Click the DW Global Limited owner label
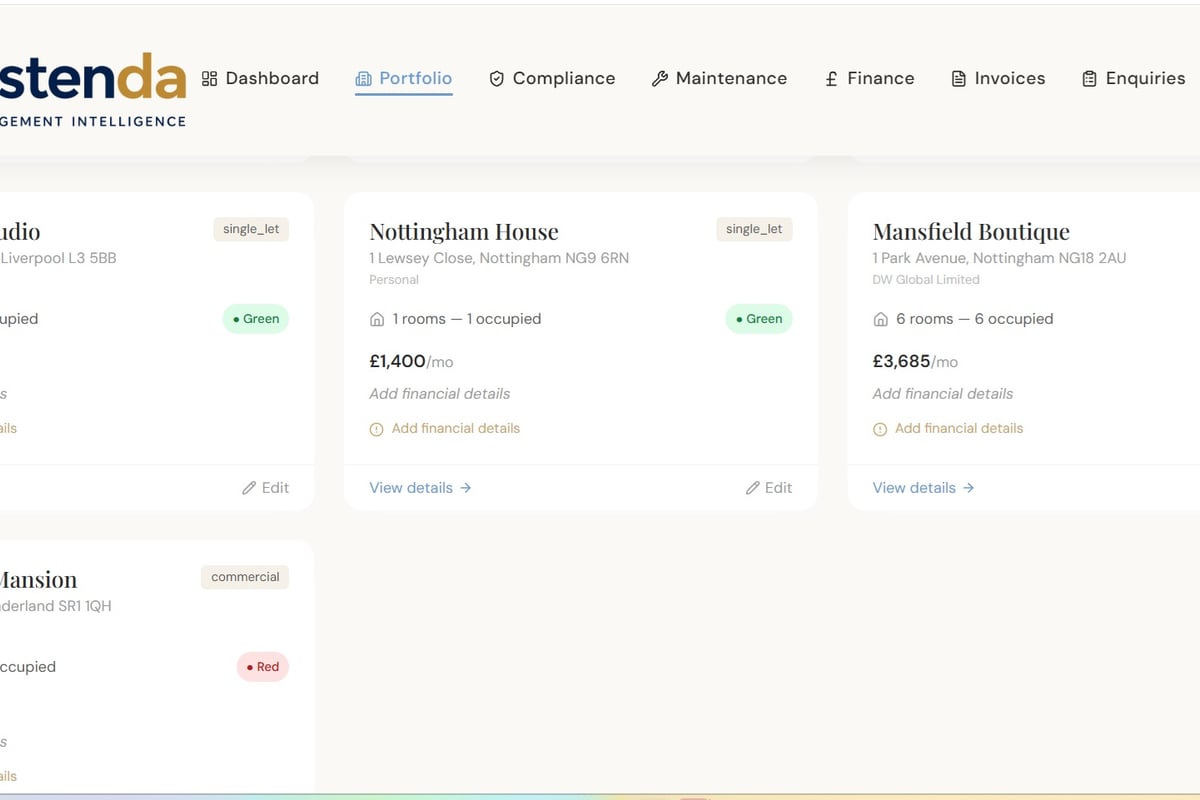Image resolution: width=1200 pixels, height=800 pixels. tap(926, 280)
